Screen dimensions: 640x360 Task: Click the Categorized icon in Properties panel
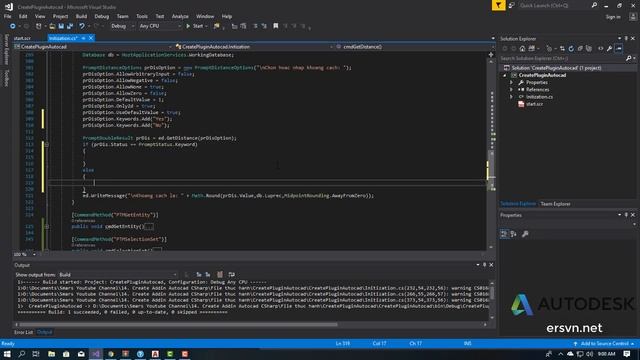pos(504,234)
